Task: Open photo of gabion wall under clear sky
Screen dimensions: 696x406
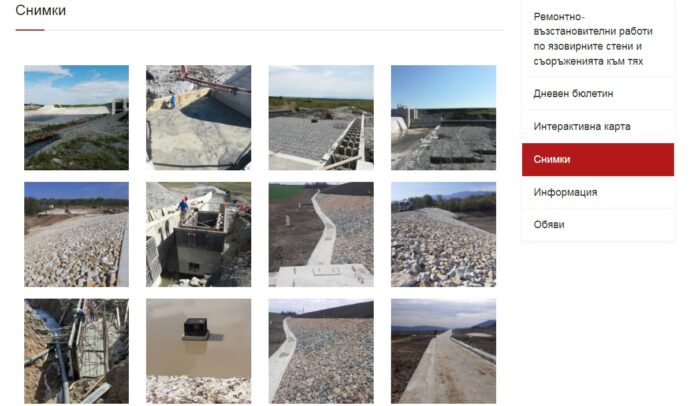Action: click(x=443, y=118)
